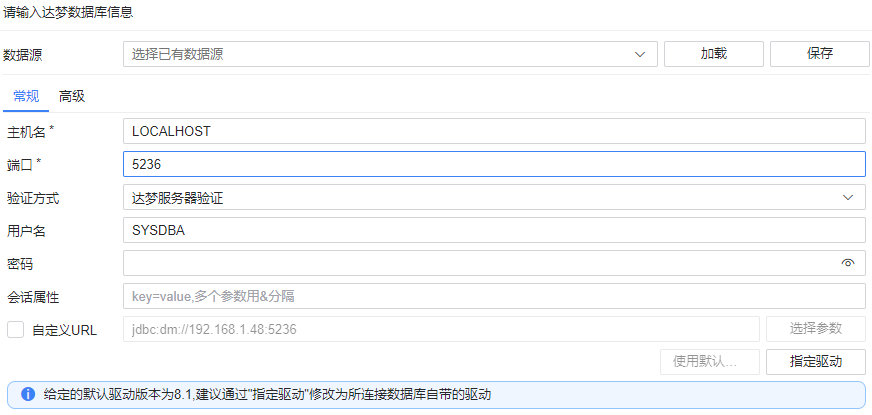
Task: Click the 会话属性 label
Action: pyautogui.click(x=32, y=297)
